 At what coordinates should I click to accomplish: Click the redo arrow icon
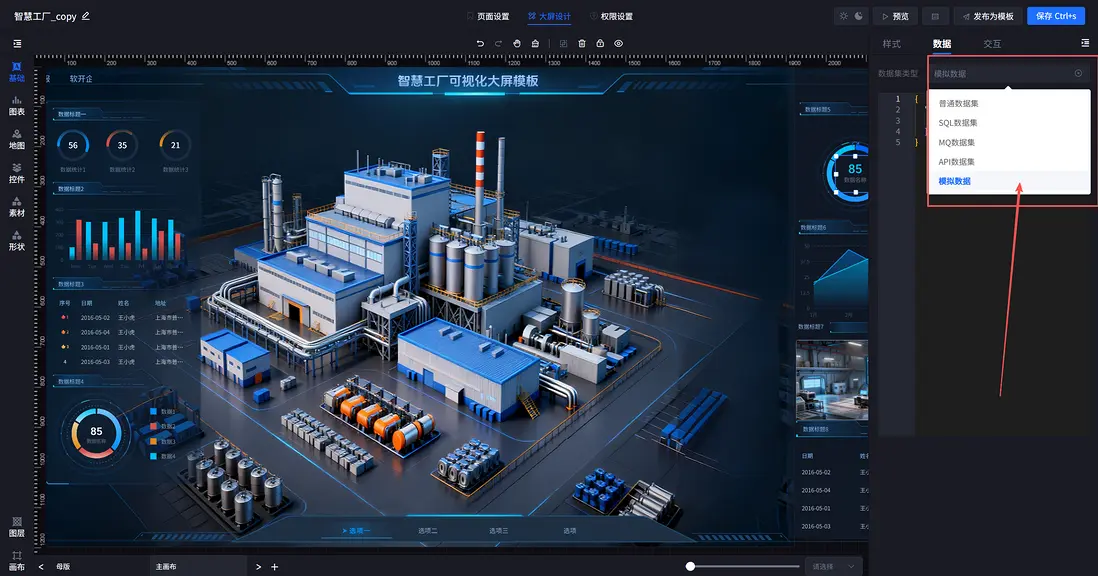tap(498, 43)
